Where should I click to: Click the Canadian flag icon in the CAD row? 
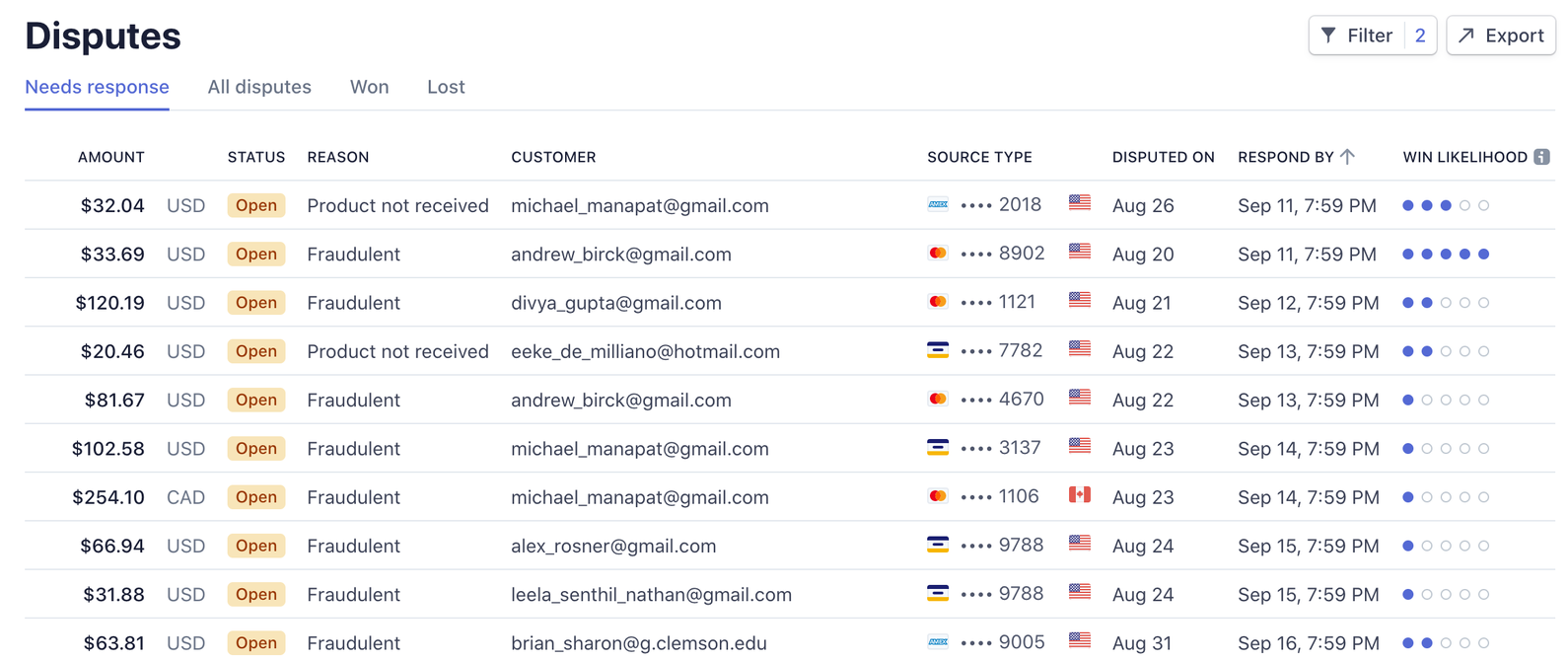pyautogui.click(x=1080, y=494)
